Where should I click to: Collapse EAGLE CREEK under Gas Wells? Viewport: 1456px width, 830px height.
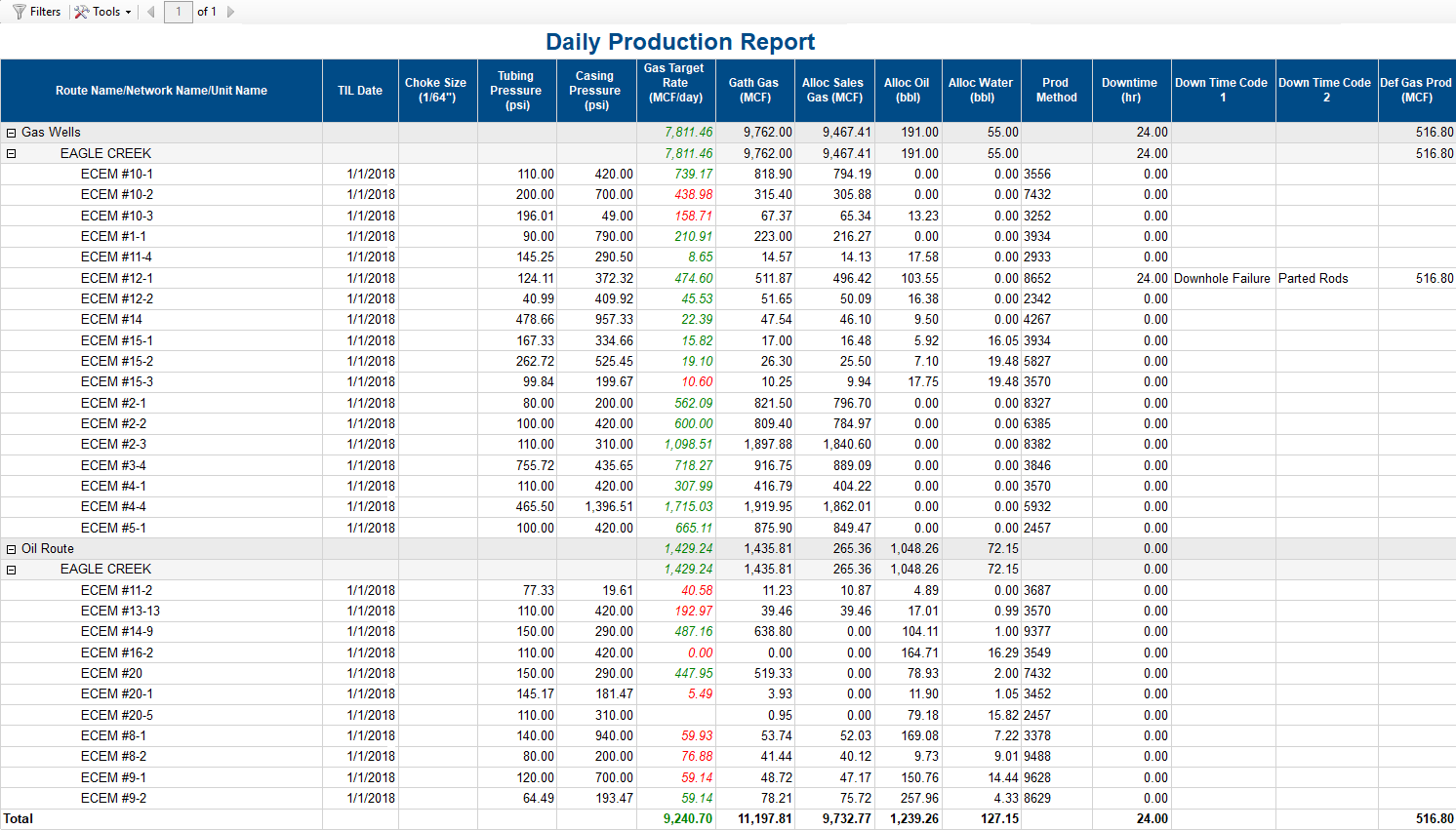click(12, 153)
